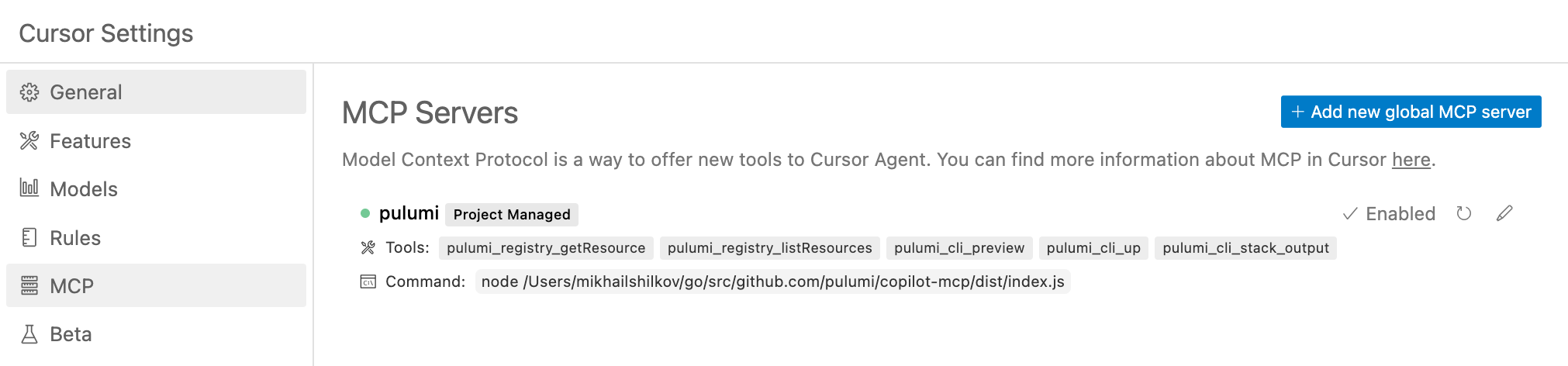This screenshot has width=1568, height=366.
Task: Select the pulumi_cli_preview tool chip
Action: [959, 248]
